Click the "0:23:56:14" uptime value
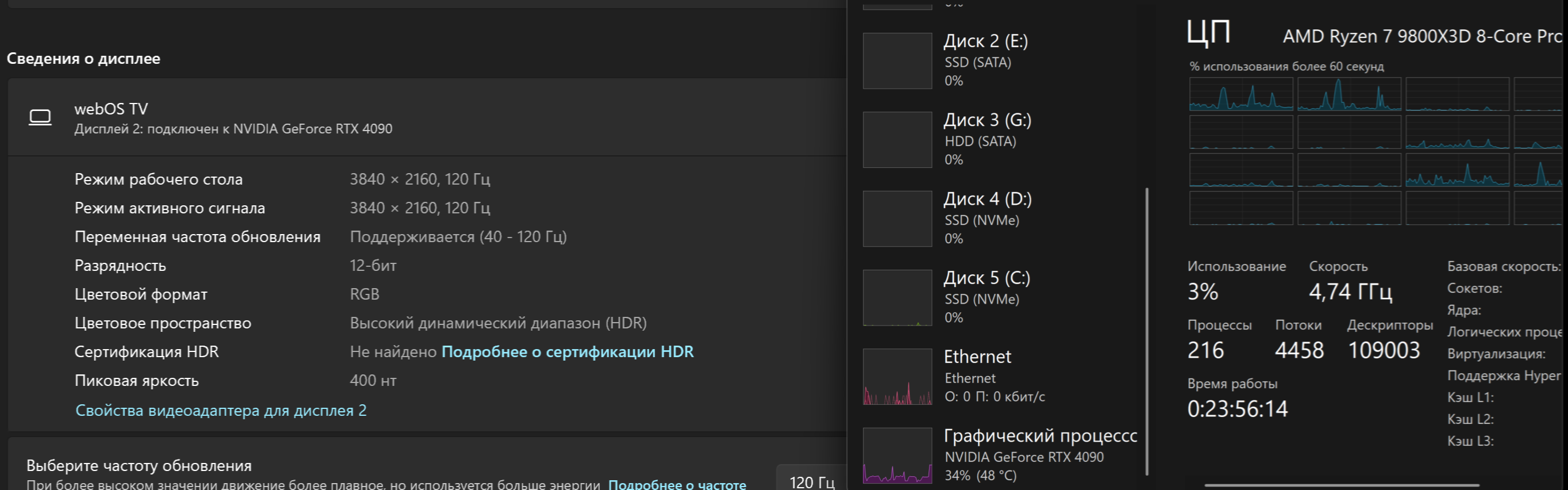Image resolution: width=1568 pixels, height=490 pixels. (1238, 409)
